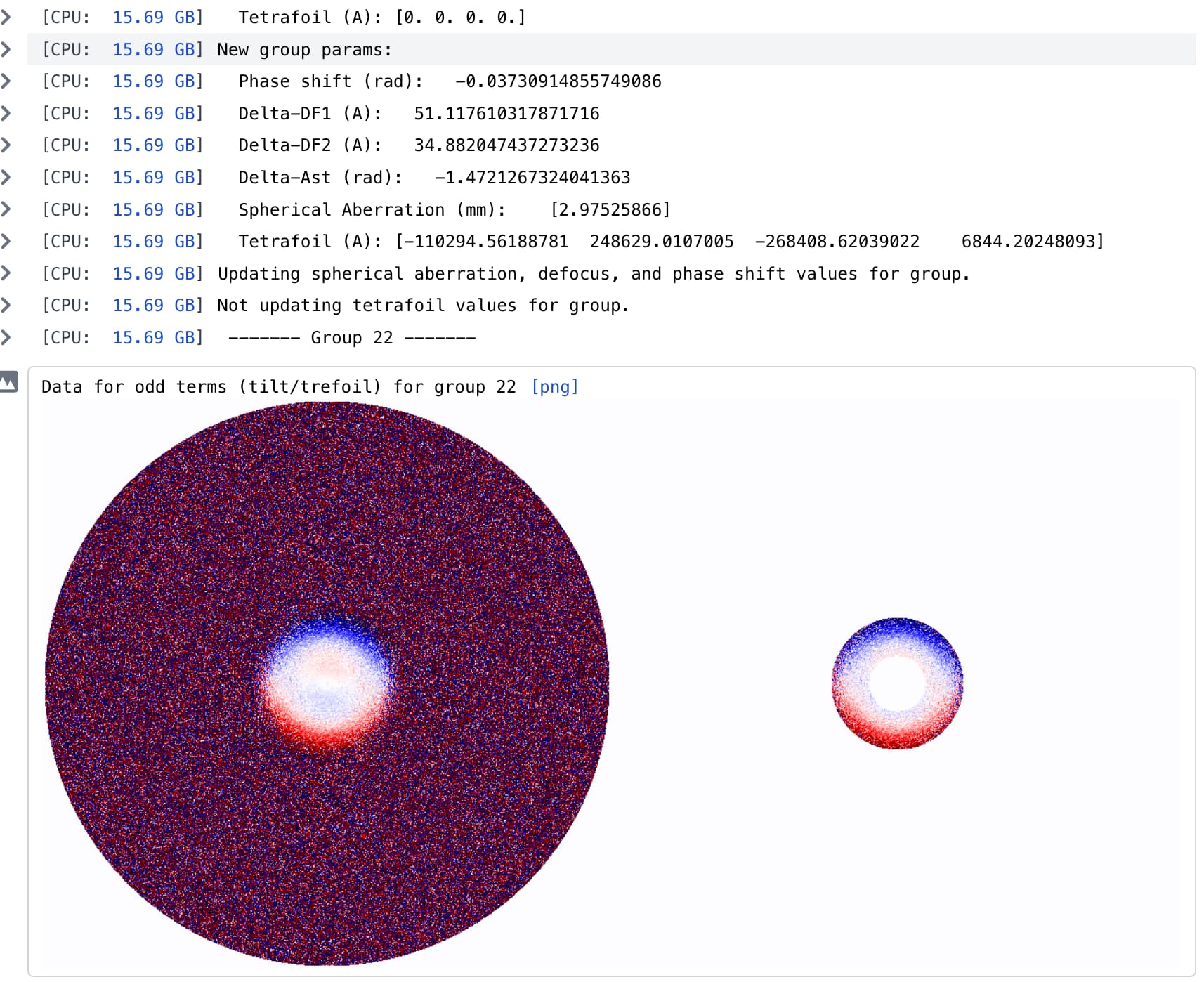The width and height of the screenshot is (1204, 982).
Task: Expand the Delta-Ast (rad) log line
Action: (6, 177)
